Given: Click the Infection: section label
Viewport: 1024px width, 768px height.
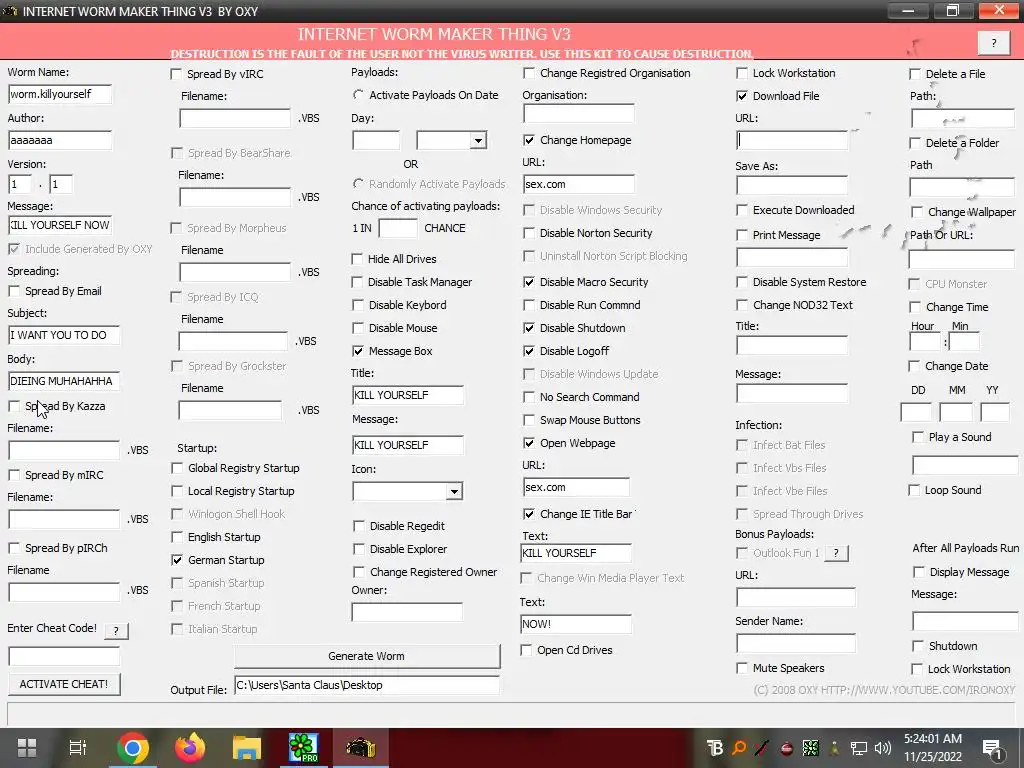Looking at the screenshot, I should [758, 424].
